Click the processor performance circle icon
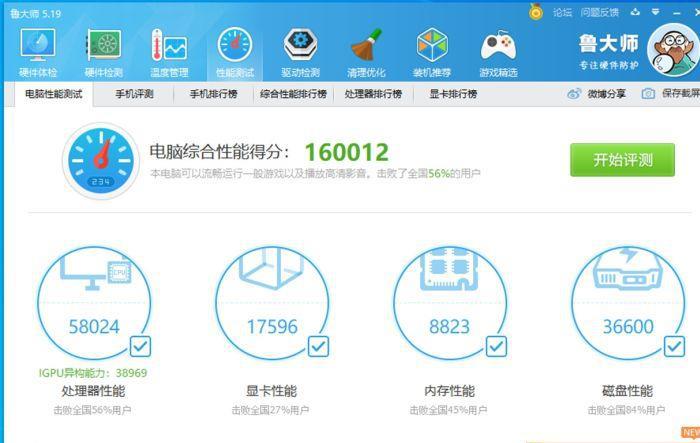 94,303
